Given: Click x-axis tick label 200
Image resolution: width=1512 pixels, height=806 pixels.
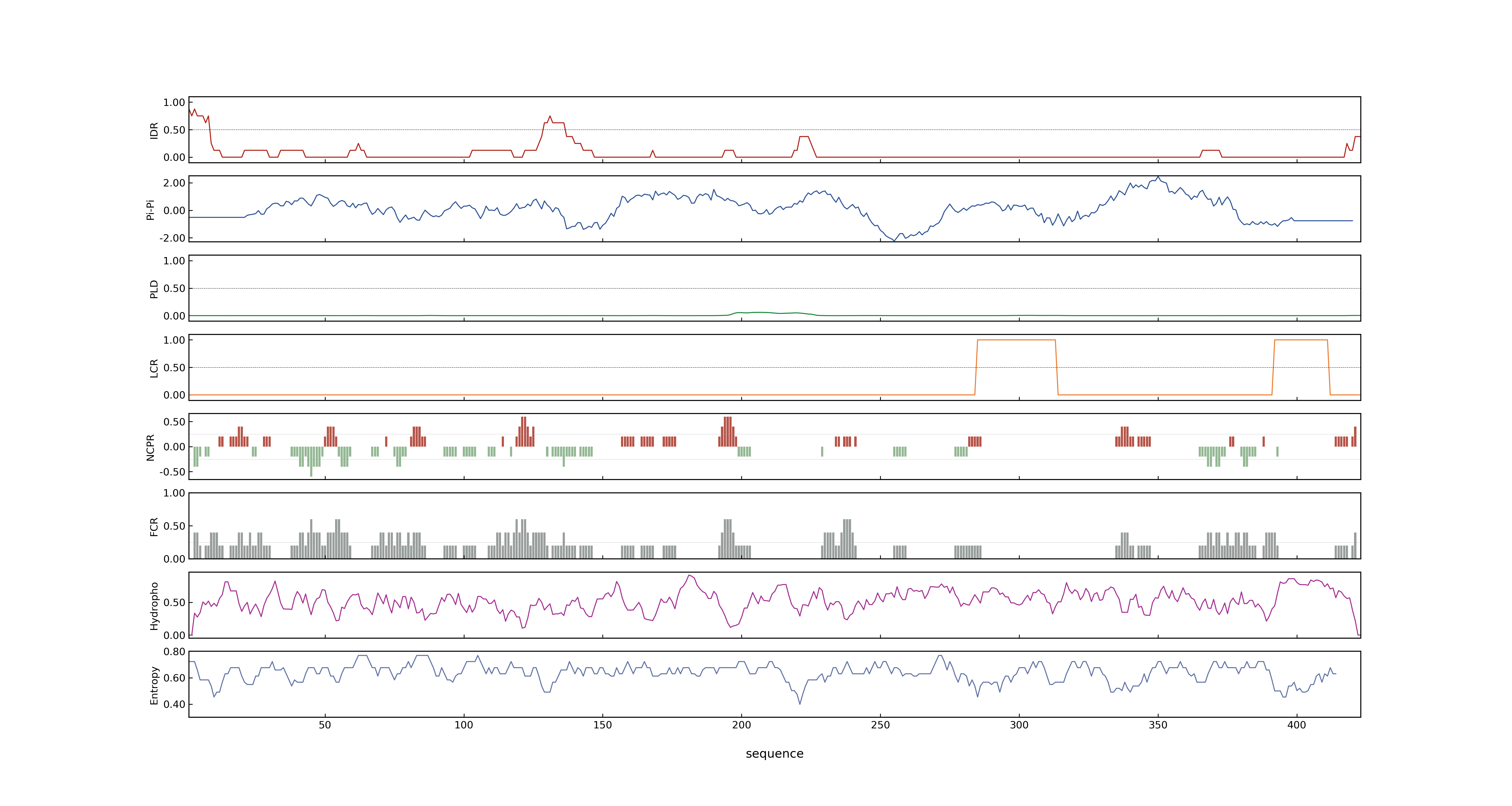Looking at the screenshot, I should (x=741, y=725).
